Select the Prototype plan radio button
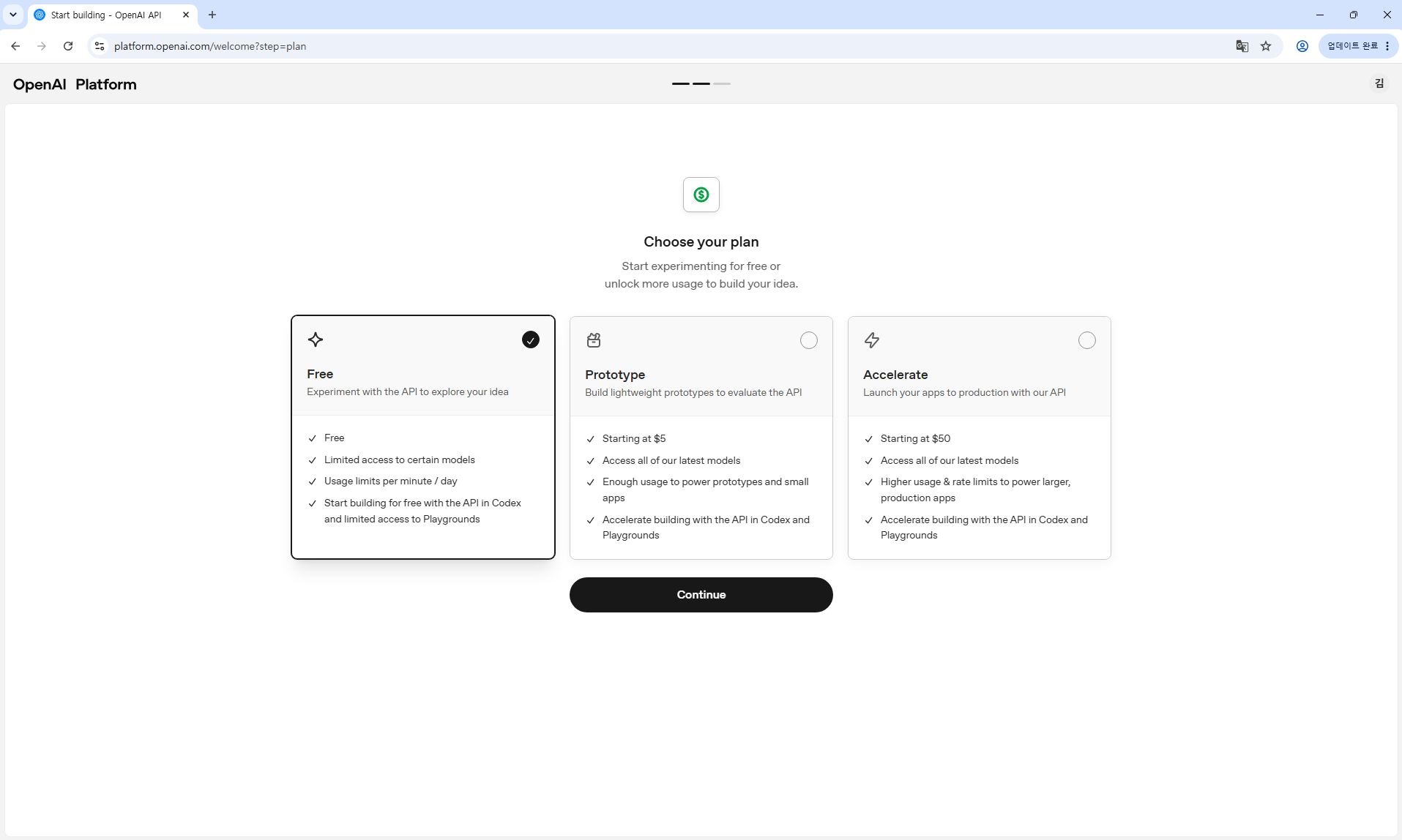This screenshot has height=840, width=1402. (809, 340)
